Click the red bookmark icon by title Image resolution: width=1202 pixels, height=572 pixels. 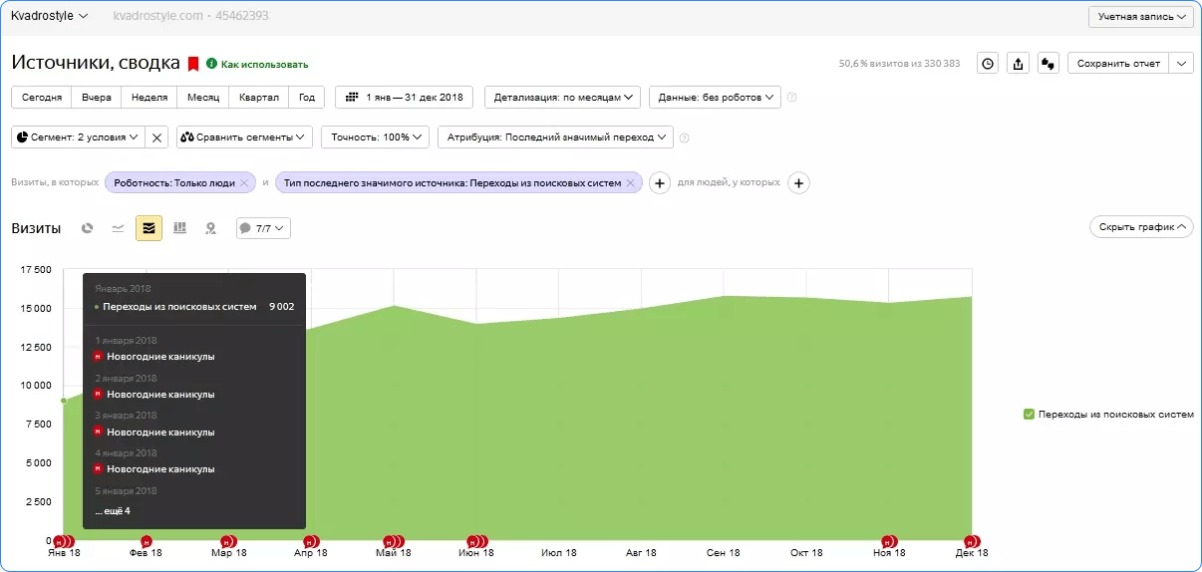pyautogui.click(x=193, y=63)
